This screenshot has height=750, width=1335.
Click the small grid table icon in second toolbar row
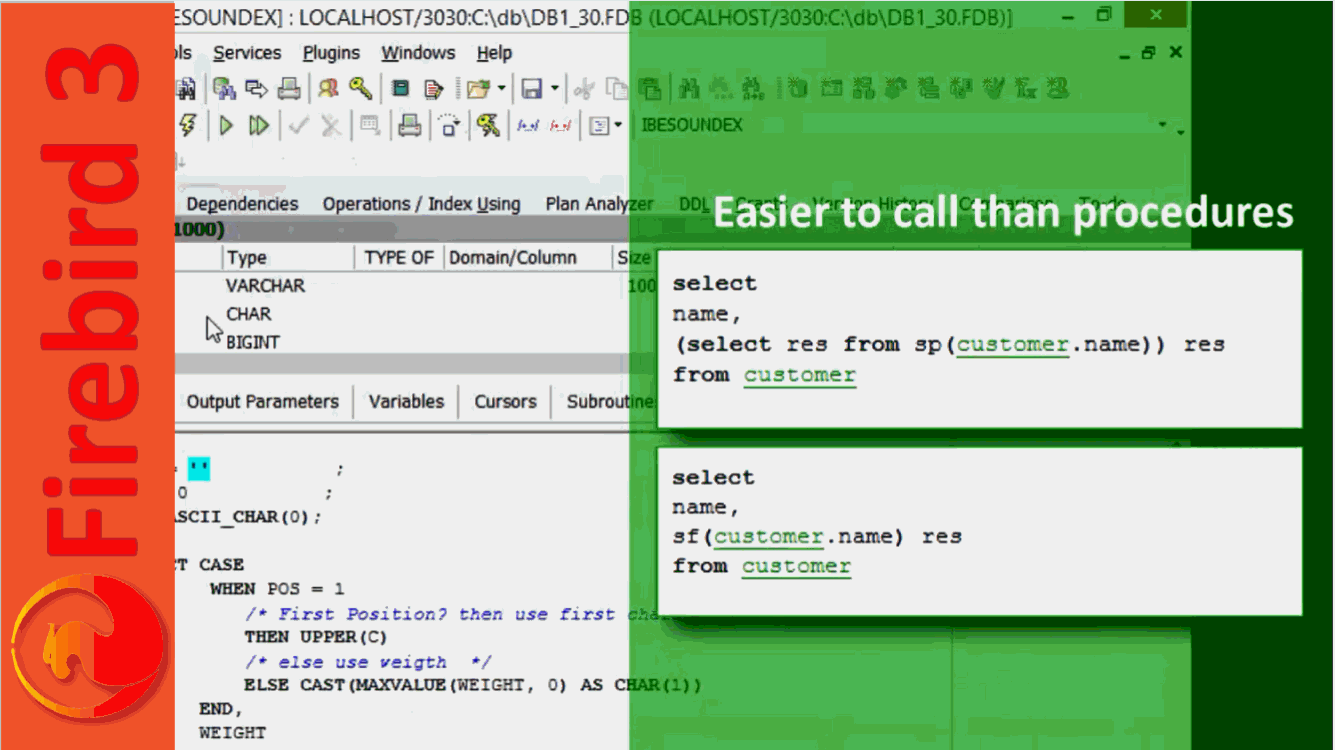coord(370,125)
